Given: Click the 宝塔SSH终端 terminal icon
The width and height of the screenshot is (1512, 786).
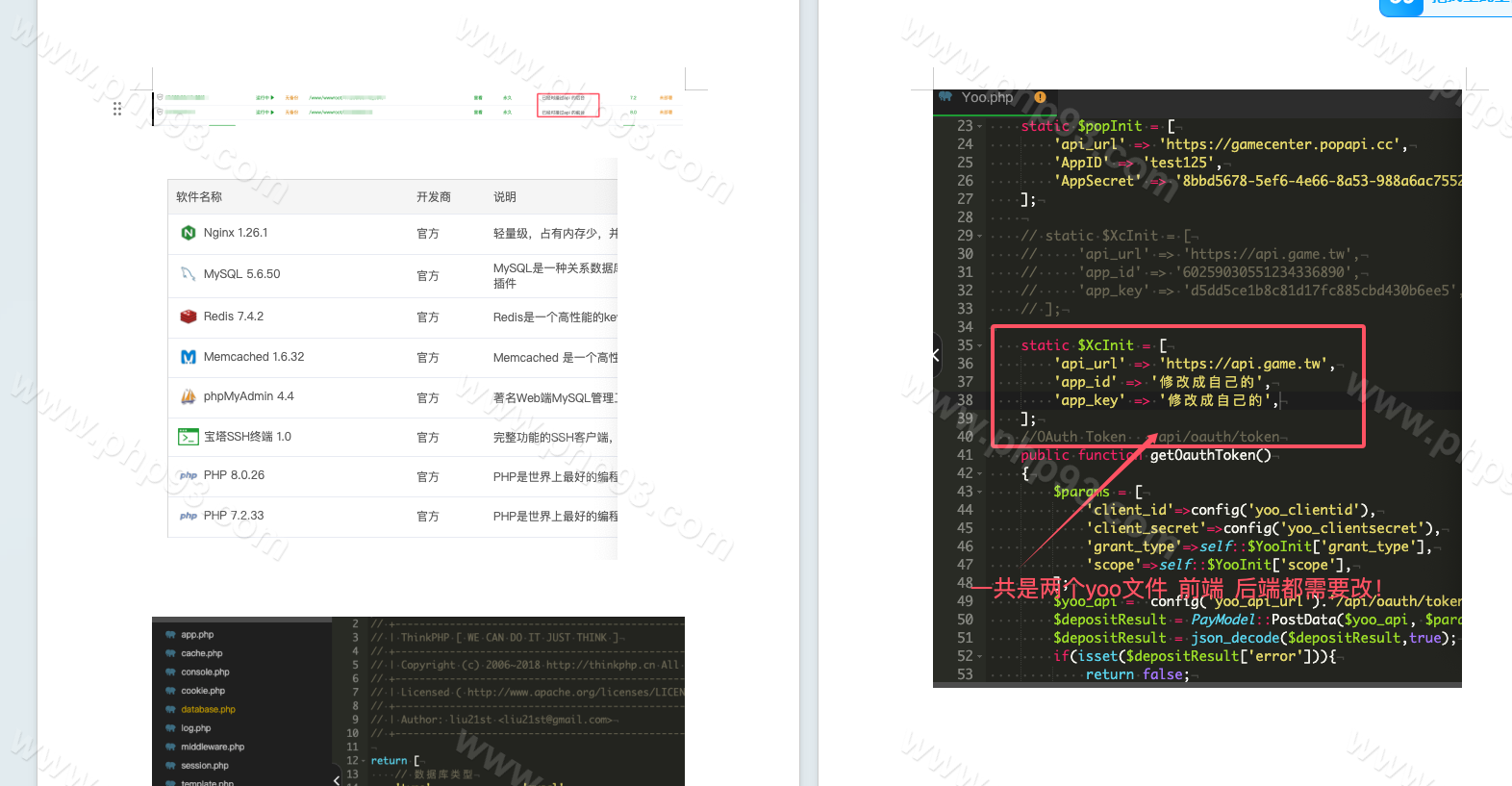Looking at the screenshot, I should tap(189, 437).
